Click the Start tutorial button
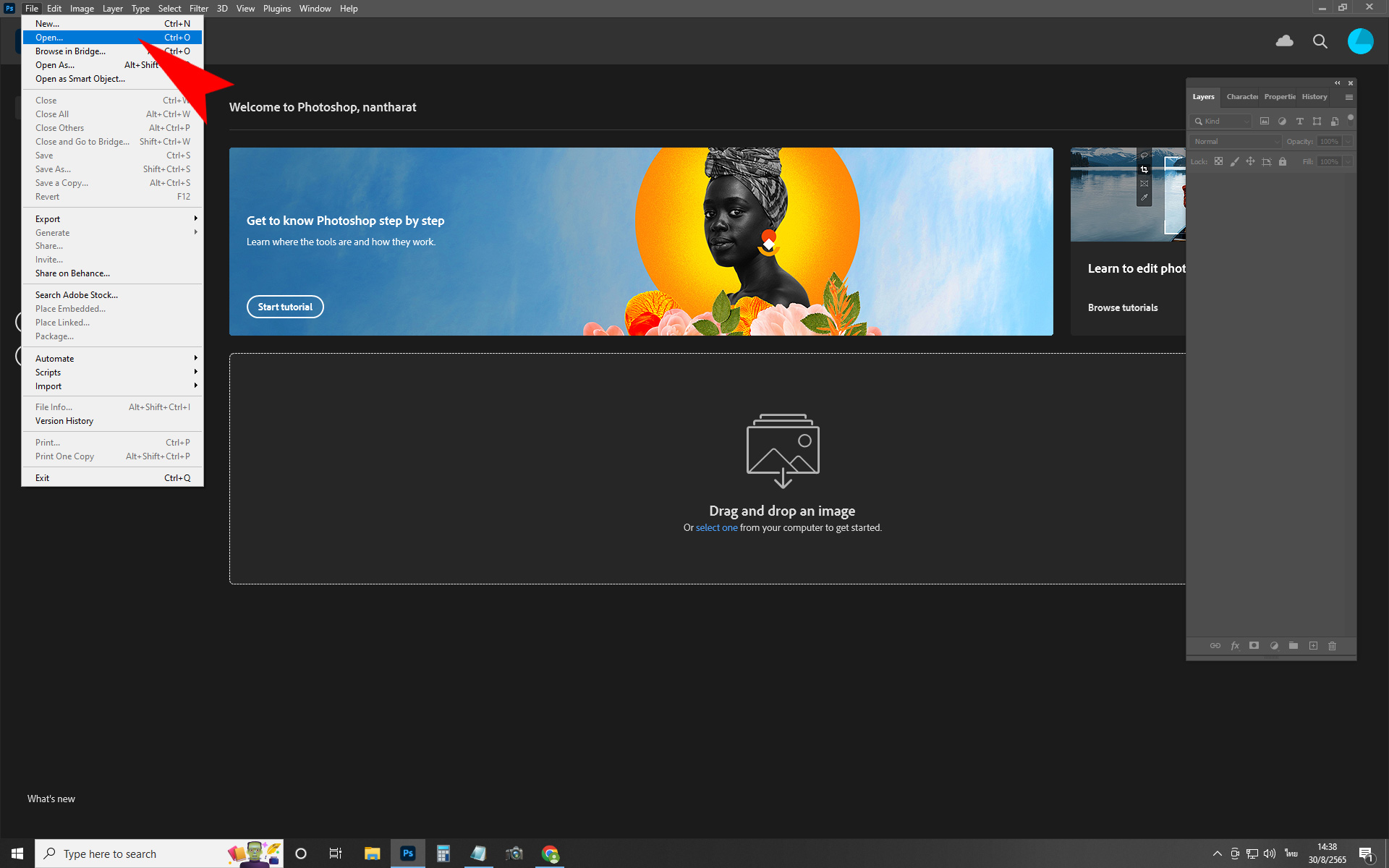1389x868 pixels. (x=285, y=307)
